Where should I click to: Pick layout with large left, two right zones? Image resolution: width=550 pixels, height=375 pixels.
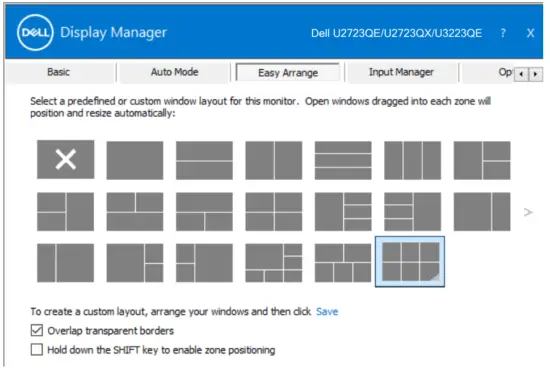coord(482,160)
